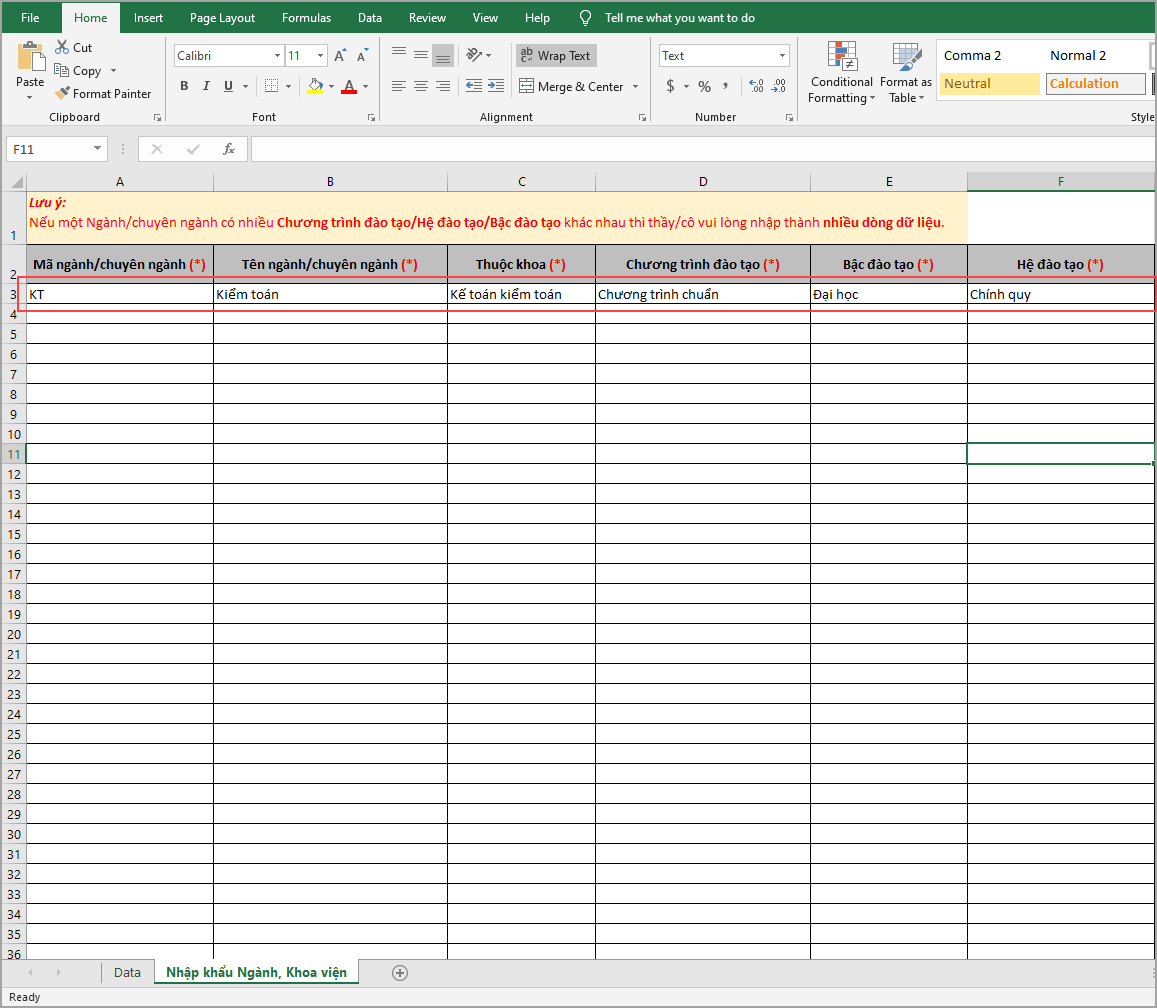The image size is (1157, 1008).
Task: Expand the Copy options arrow
Action: (x=113, y=71)
